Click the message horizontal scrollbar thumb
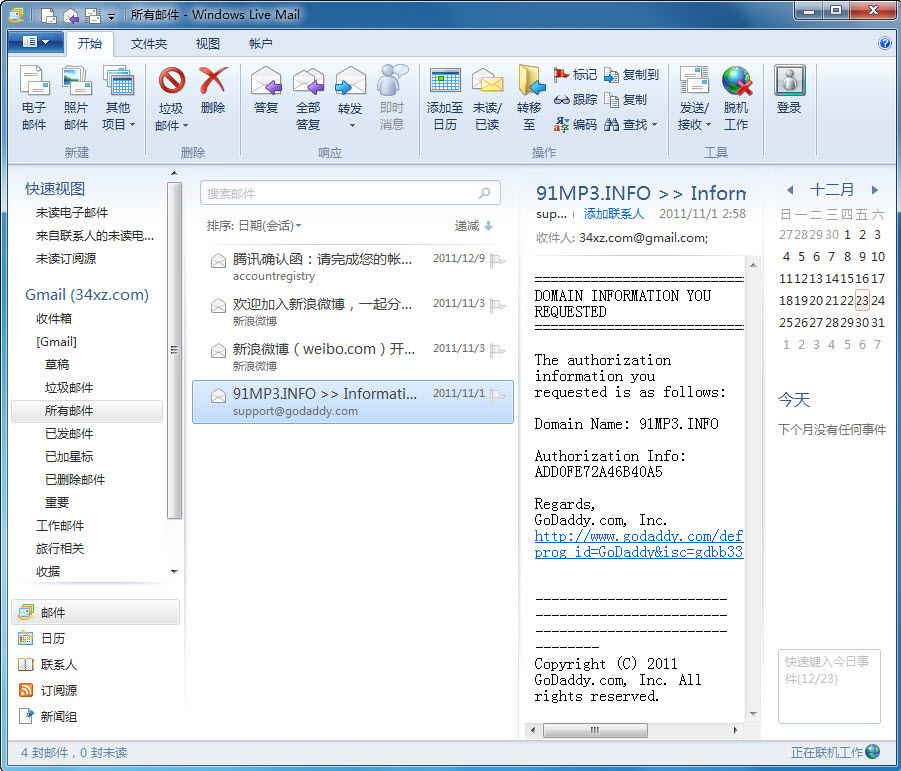 595,730
